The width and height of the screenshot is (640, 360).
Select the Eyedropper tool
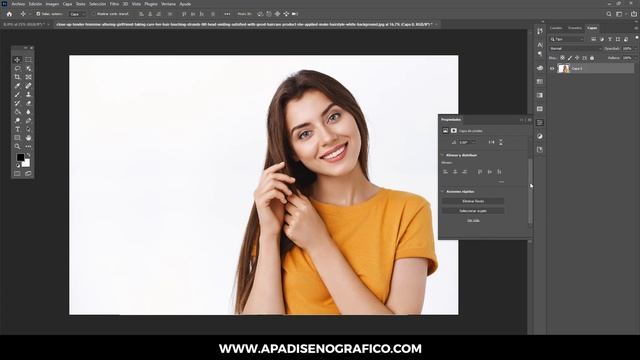pyautogui.click(x=17, y=86)
